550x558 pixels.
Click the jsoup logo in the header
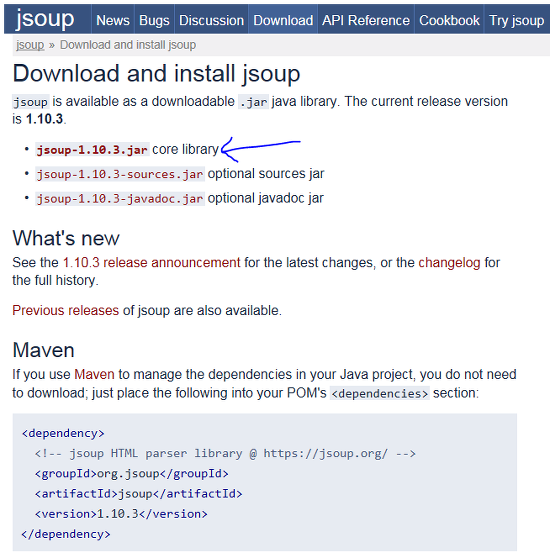[45, 19]
